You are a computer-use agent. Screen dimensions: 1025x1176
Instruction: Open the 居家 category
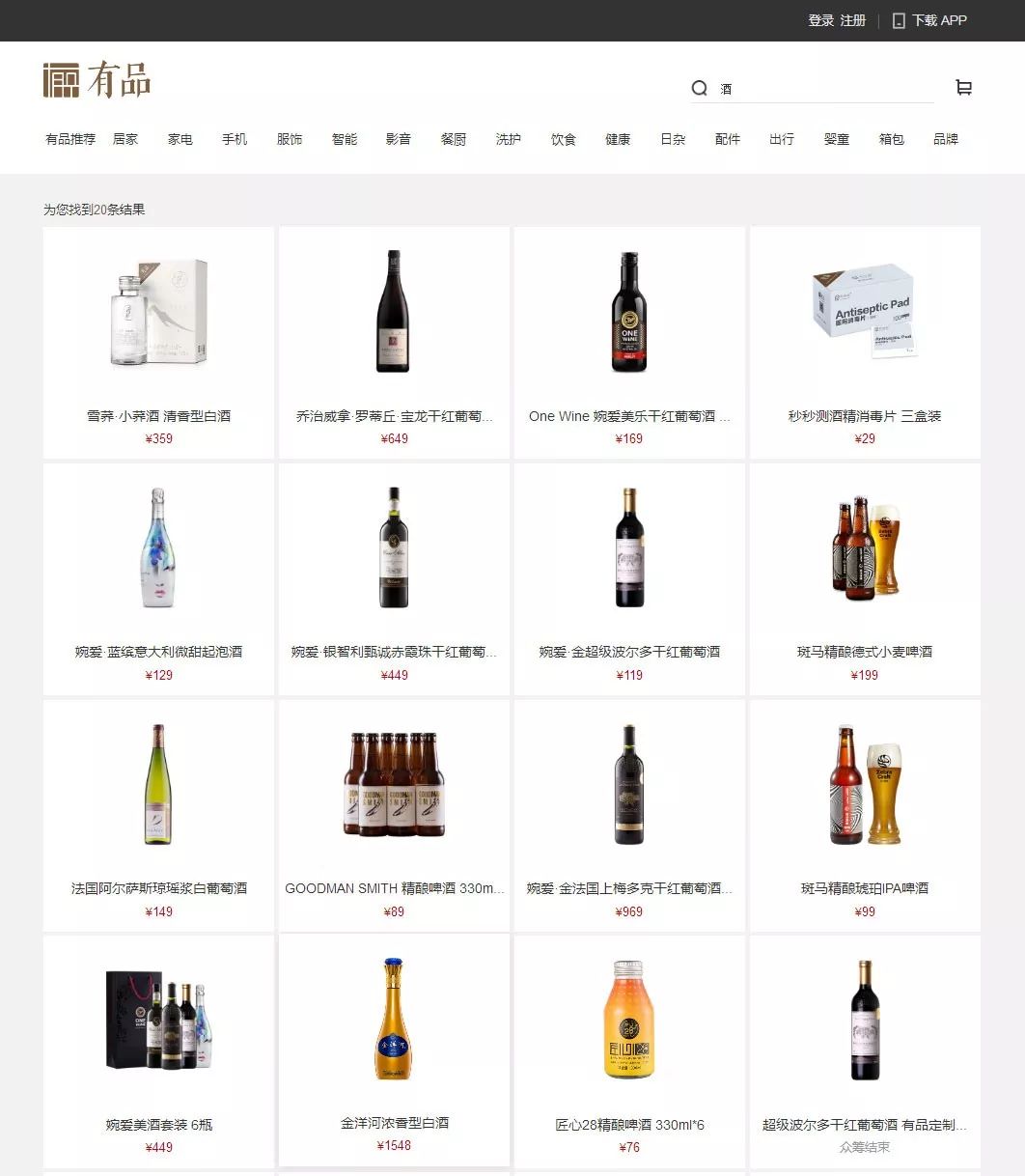(125, 139)
